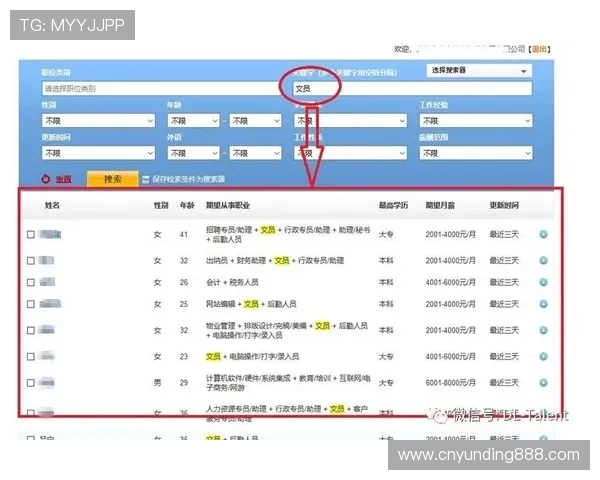600x480 pixels.
Task: Click the 姓名 column header
Action: click(52, 205)
